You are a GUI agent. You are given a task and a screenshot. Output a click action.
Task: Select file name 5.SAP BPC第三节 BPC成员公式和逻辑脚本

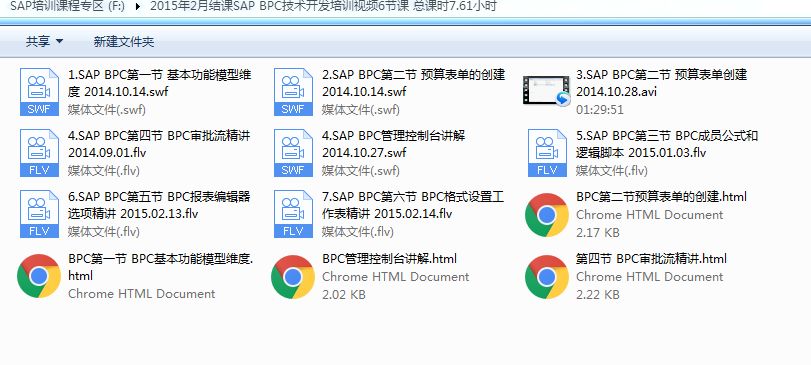pyautogui.click(x=667, y=144)
